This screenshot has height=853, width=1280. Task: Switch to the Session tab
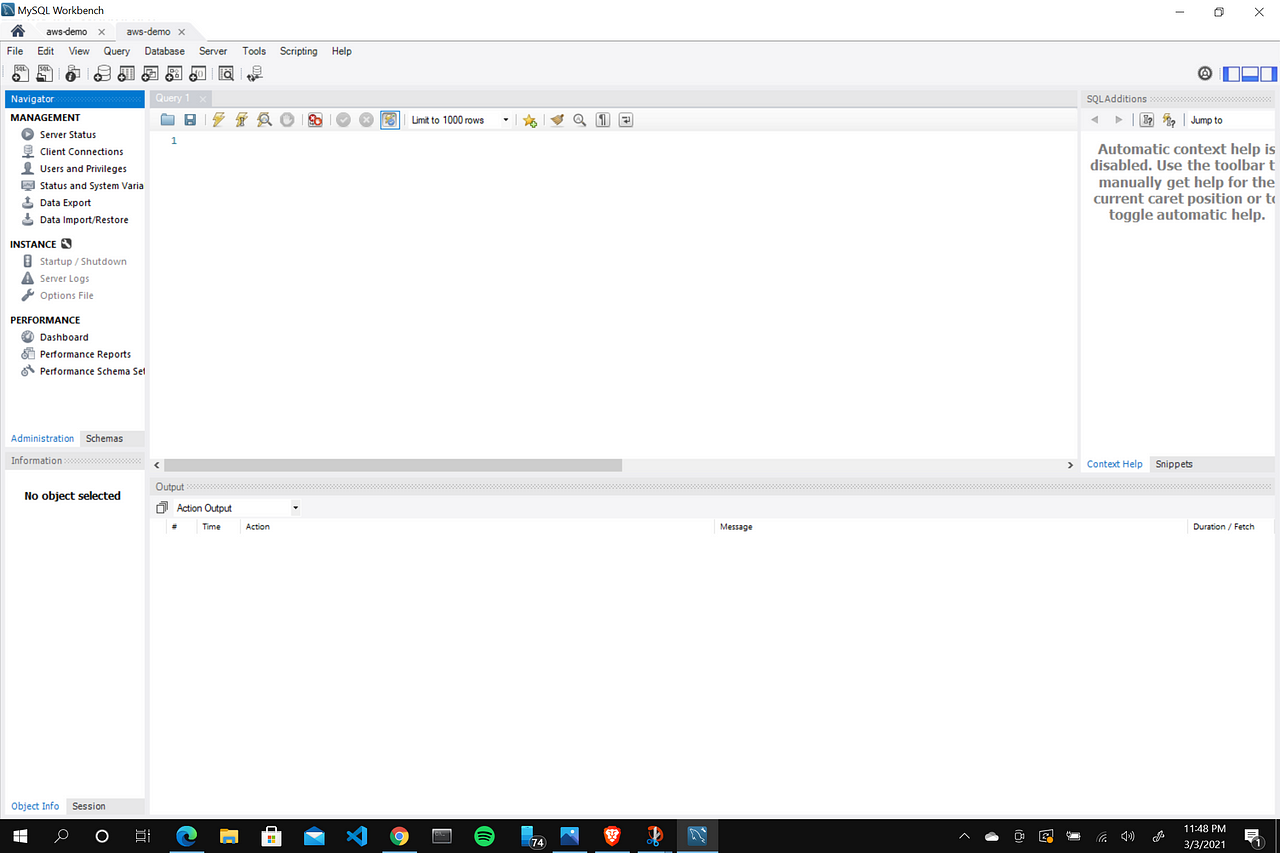[88, 806]
